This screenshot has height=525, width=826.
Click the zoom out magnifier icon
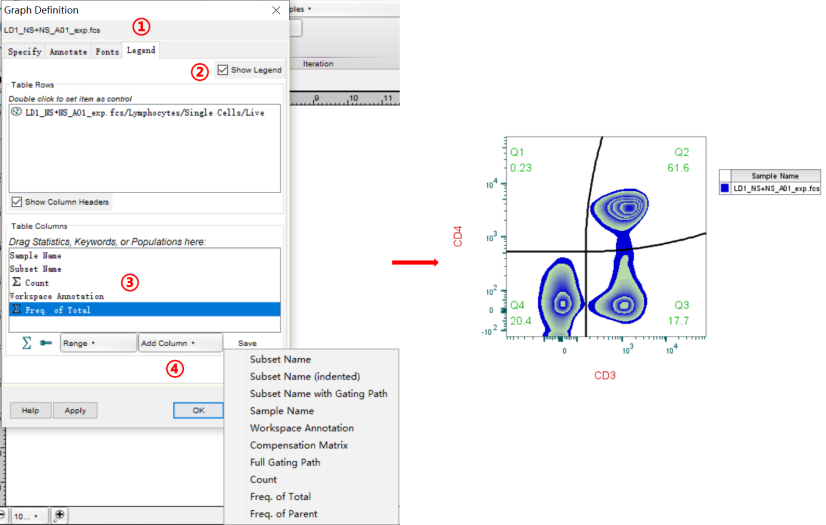tap(3, 515)
